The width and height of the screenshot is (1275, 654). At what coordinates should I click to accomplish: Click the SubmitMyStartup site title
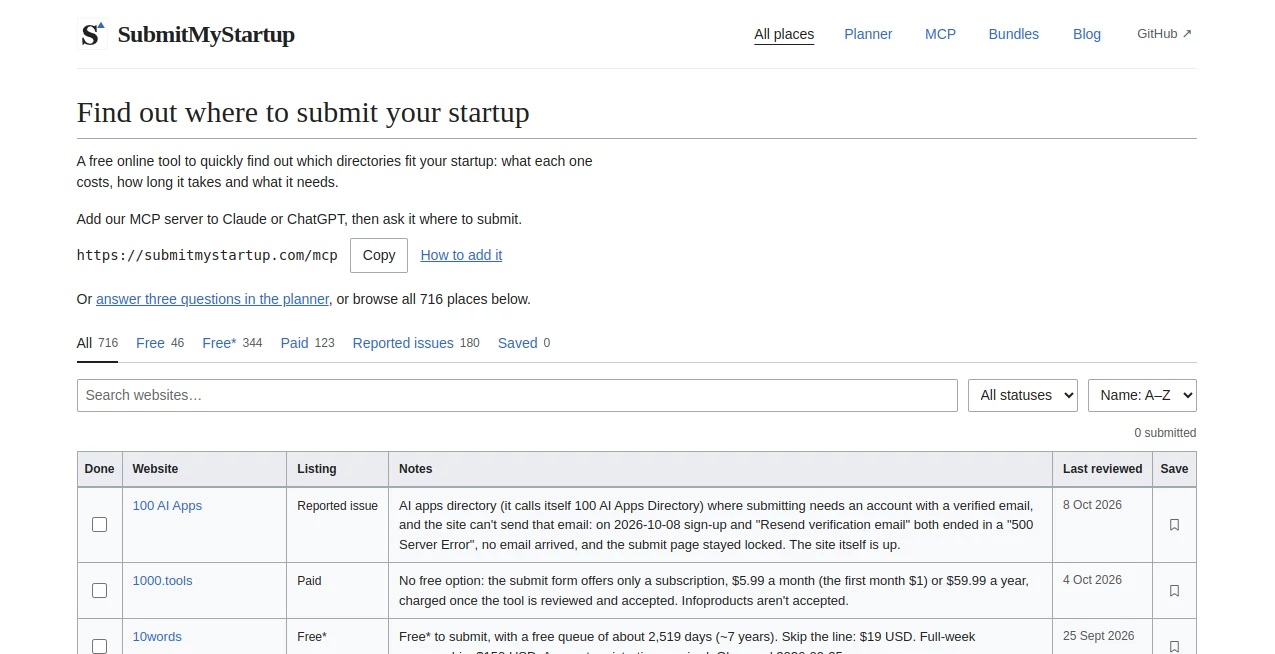pyautogui.click(x=206, y=35)
